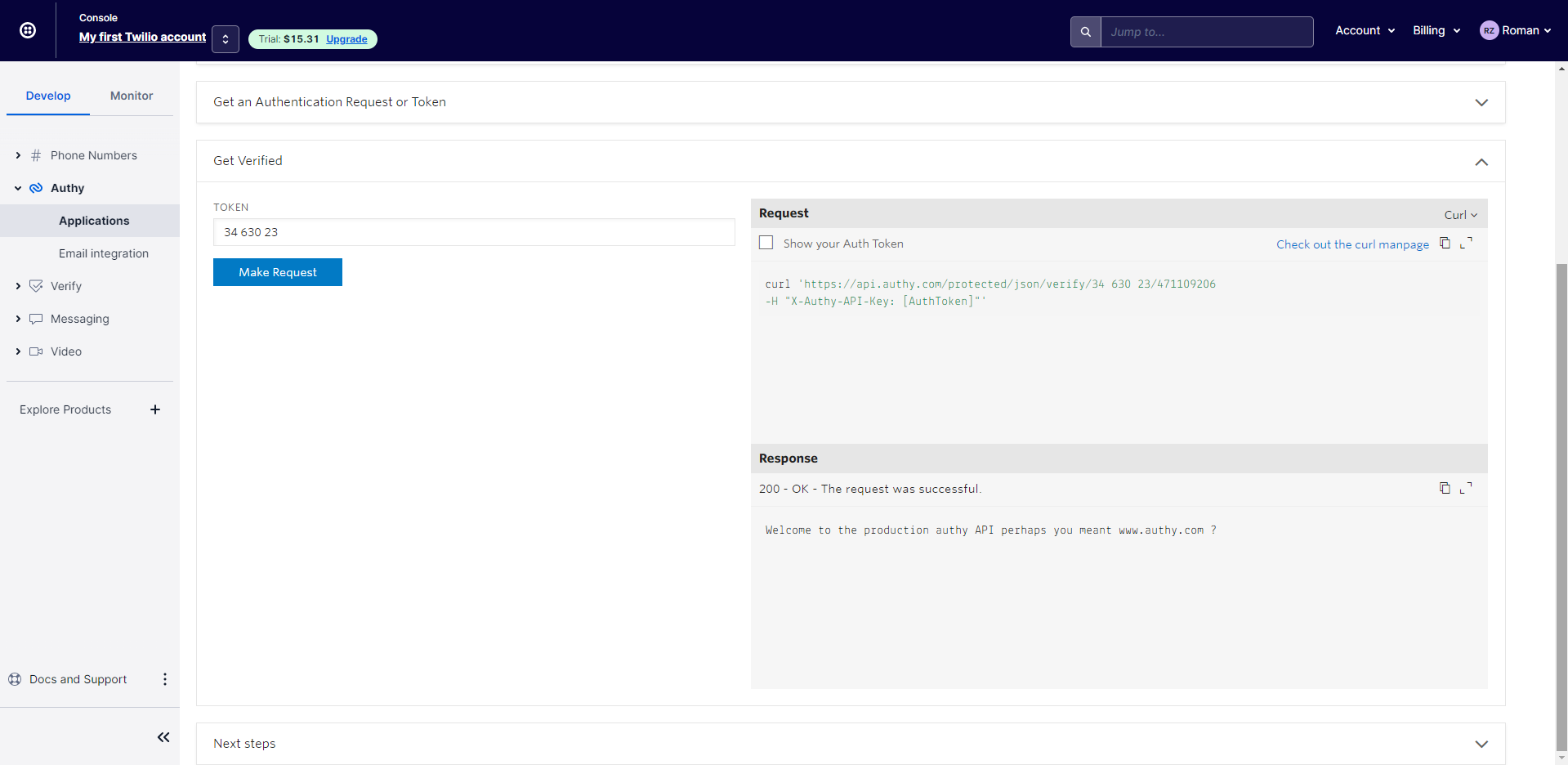Copy the response text icon

(1445, 488)
